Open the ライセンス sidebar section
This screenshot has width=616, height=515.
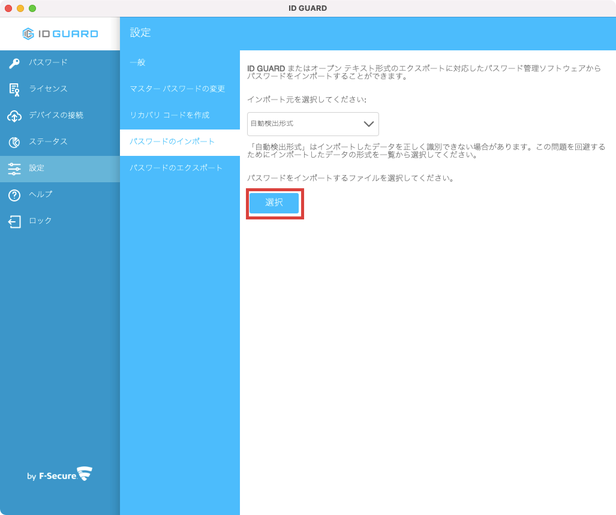point(60,89)
